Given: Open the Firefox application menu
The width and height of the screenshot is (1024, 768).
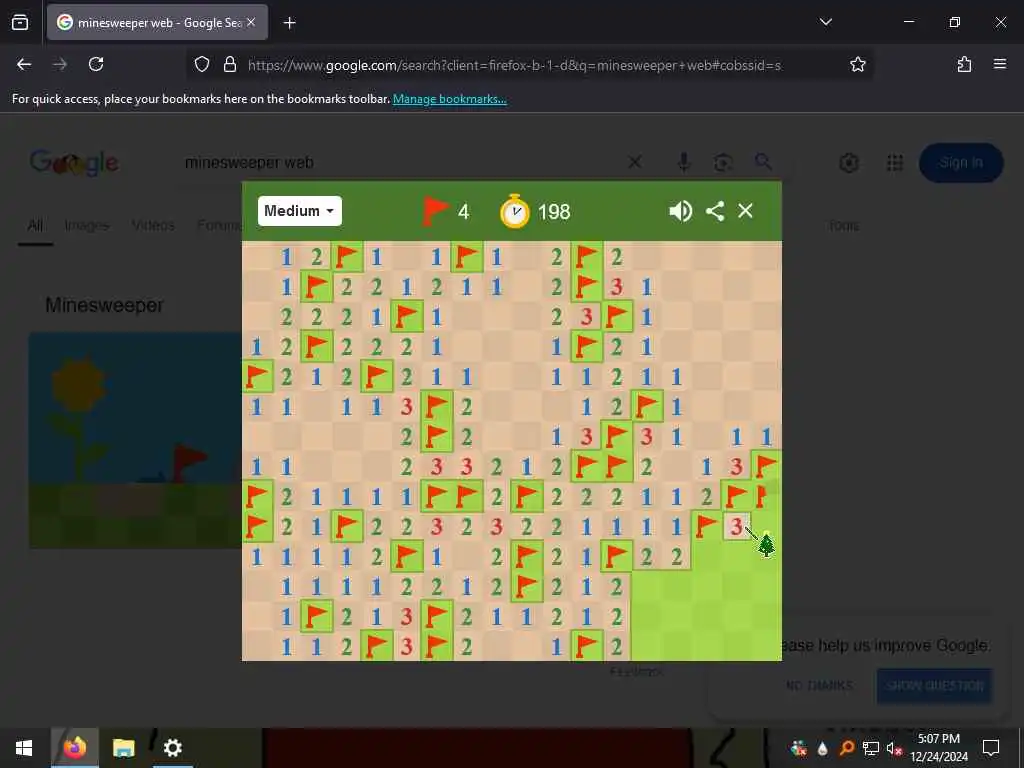Looking at the screenshot, I should [x=1000, y=64].
